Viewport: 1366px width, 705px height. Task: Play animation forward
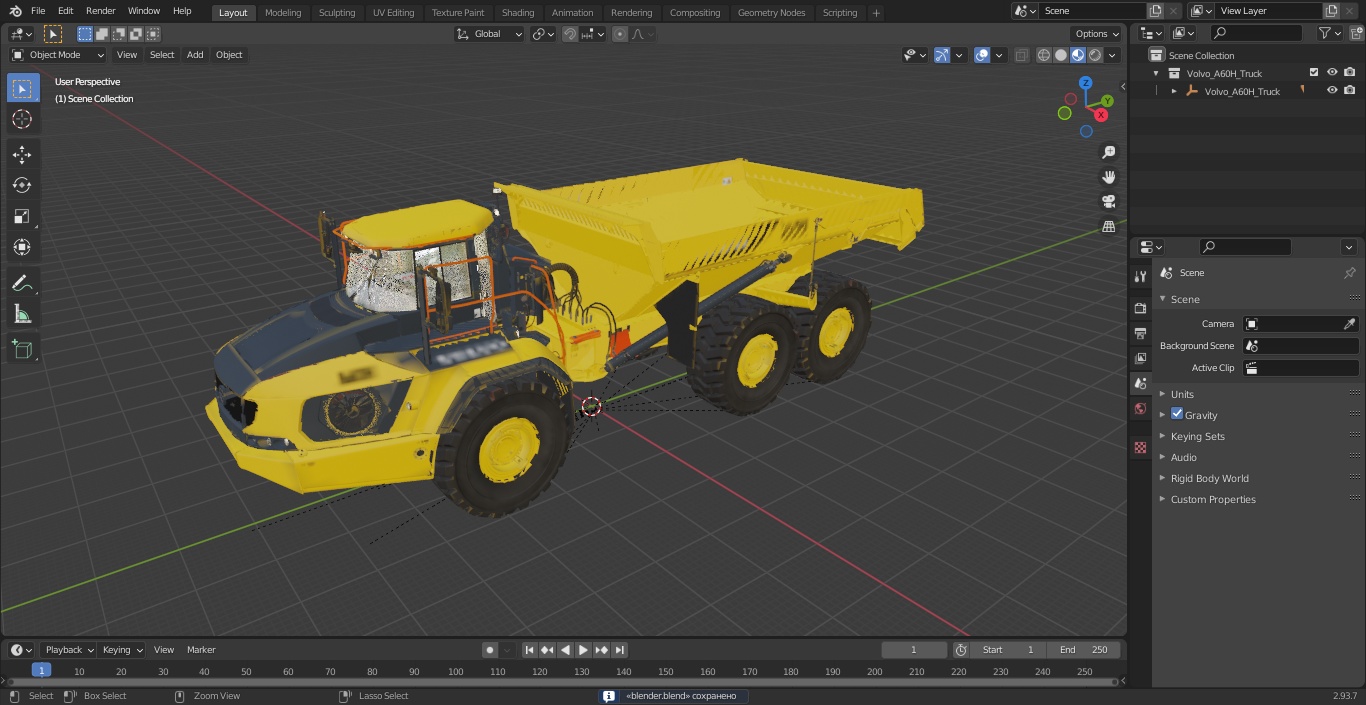click(583, 650)
